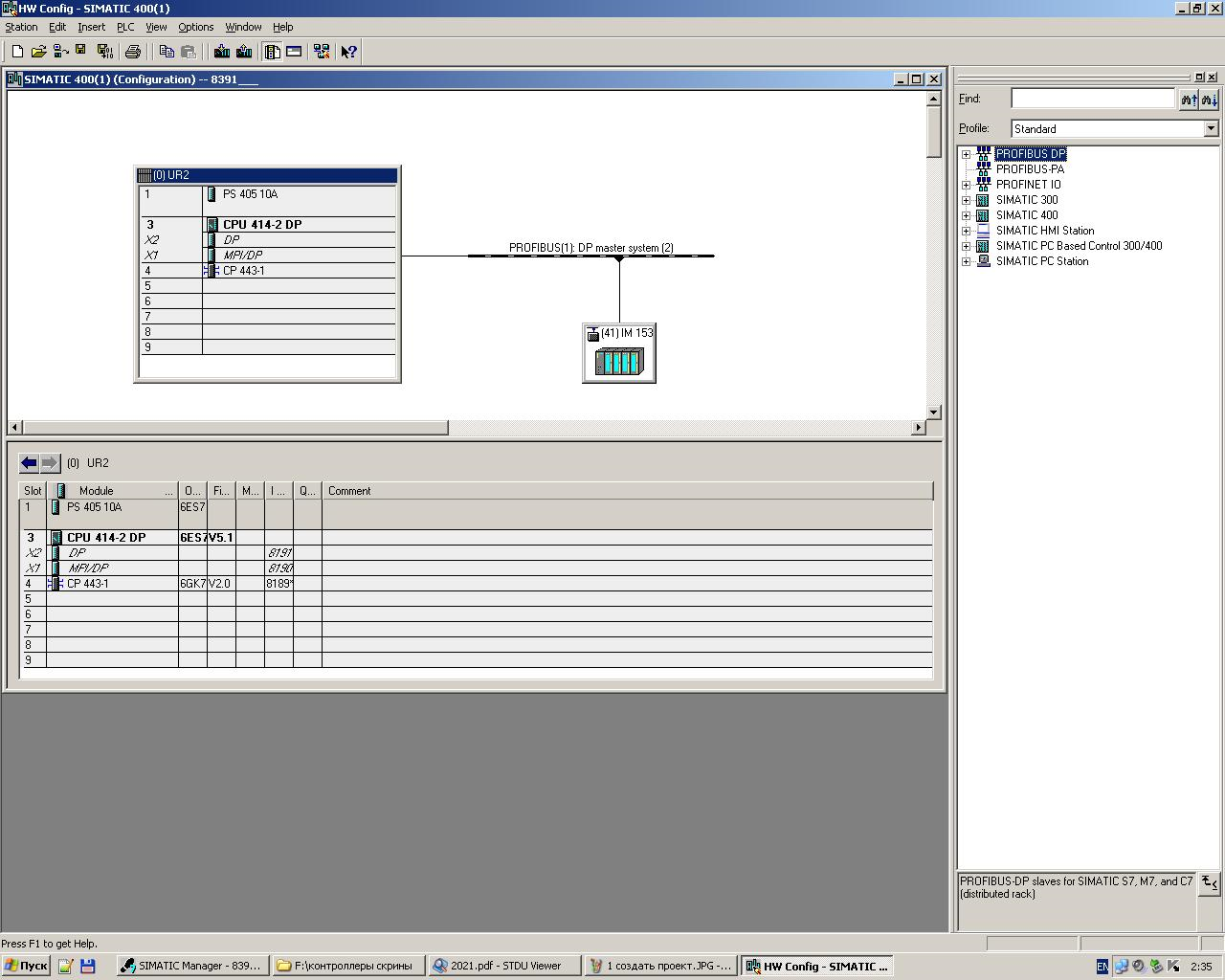Select CPU 414-2 DP row in slot table
This screenshot has height=980, width=1225.
tap(477, 538)
